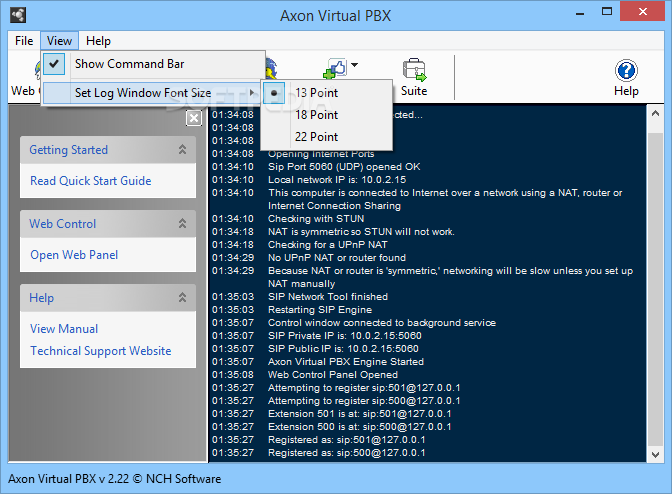Click log line 'Checking with STUN'

coord(316,219)
